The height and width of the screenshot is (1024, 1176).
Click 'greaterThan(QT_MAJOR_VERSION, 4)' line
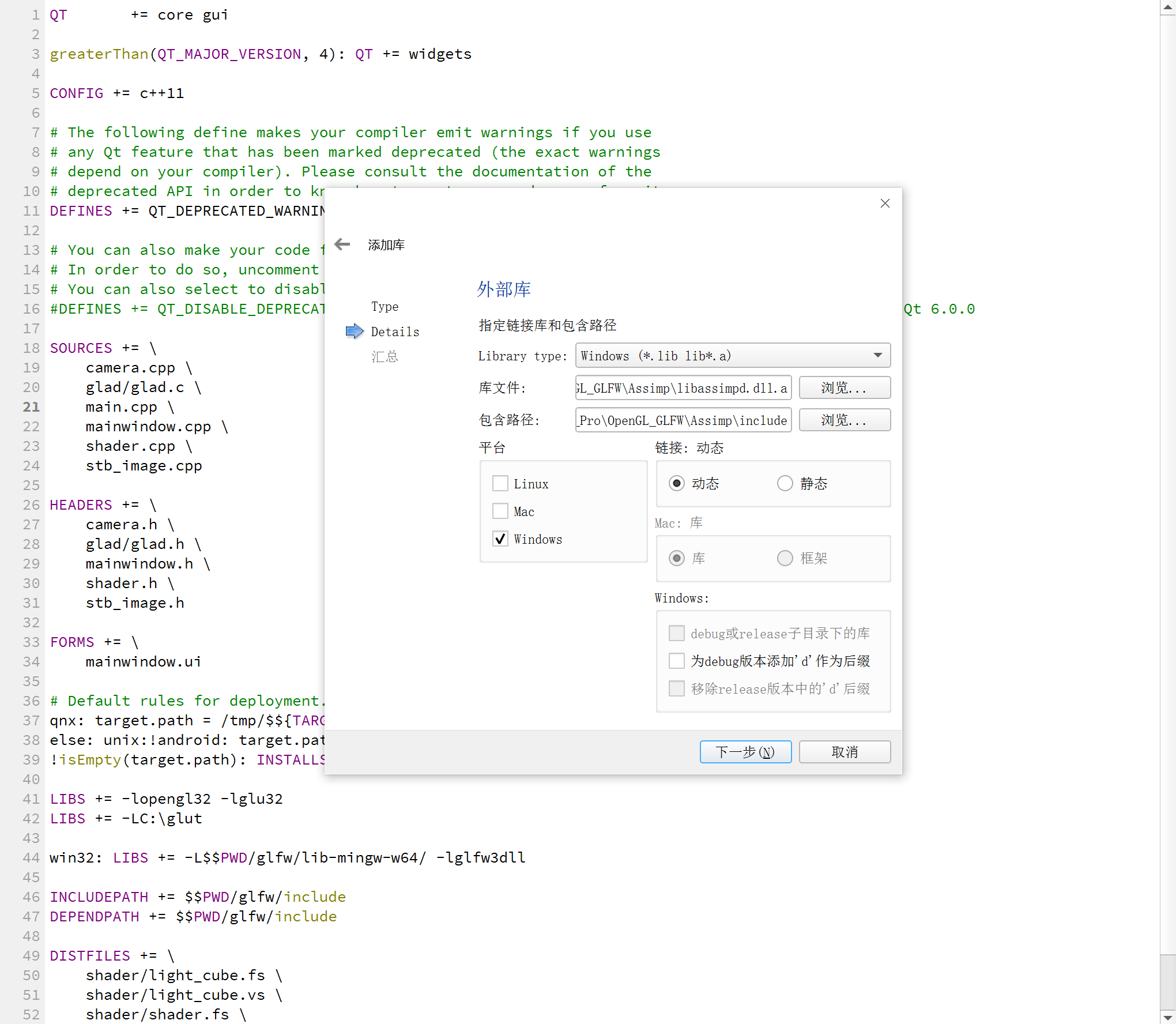pos(261,54)
